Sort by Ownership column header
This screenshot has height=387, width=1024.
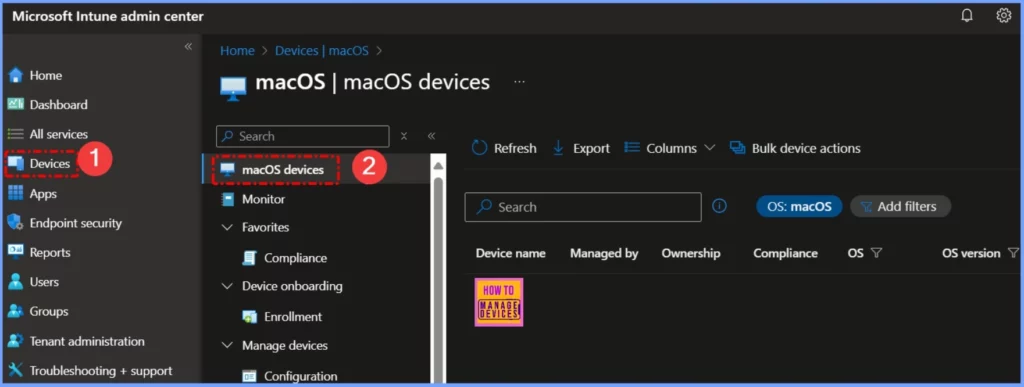click(691, 253)
